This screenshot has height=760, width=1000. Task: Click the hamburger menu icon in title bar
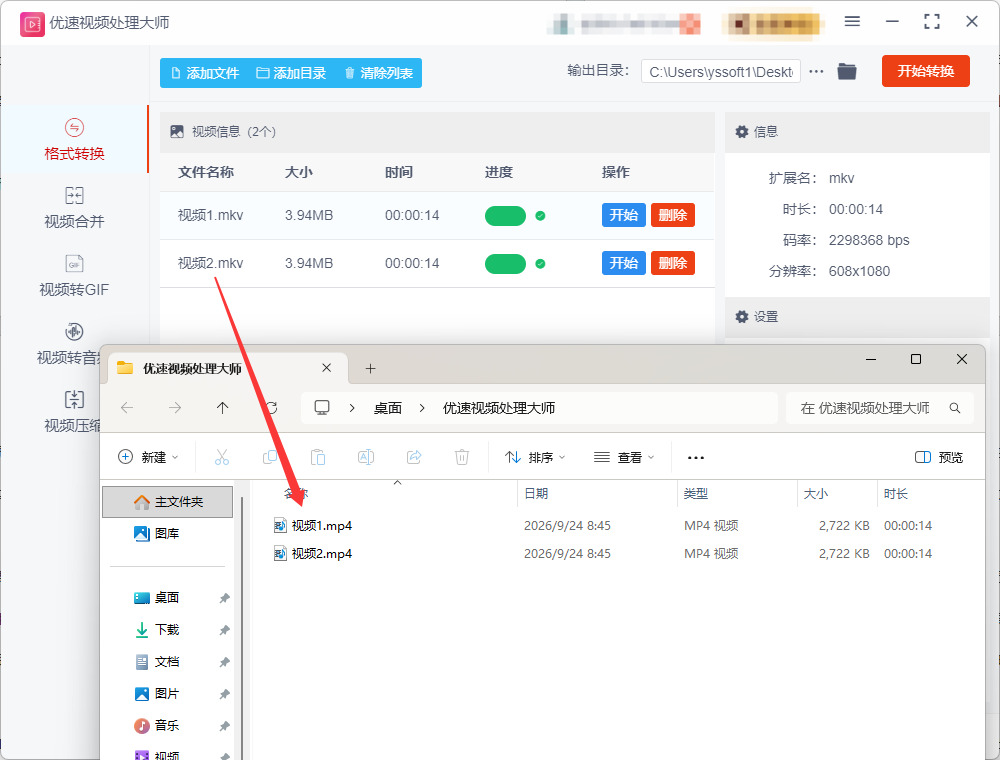[x=852, y=22]
